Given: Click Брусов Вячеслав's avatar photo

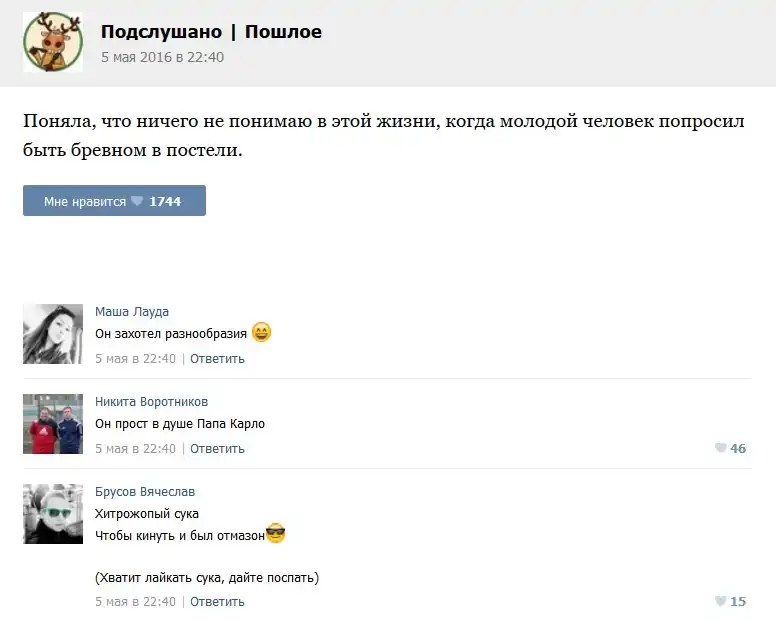Looking at the screenshot, I should pos(53,514).
